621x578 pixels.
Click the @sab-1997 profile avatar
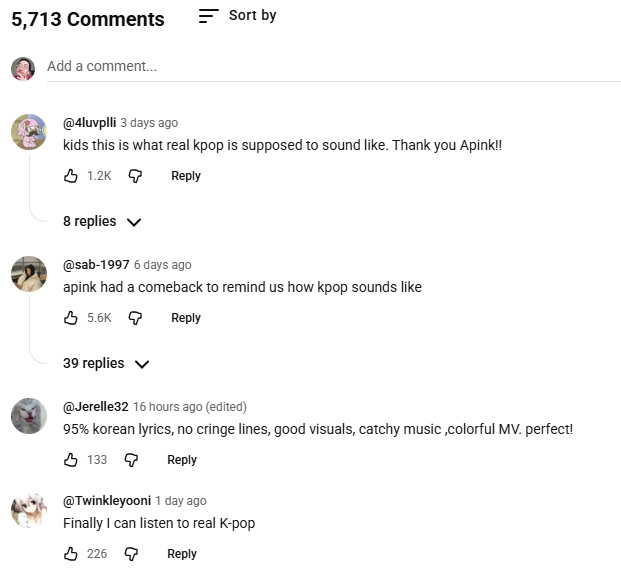pyautogui.click(x=29, y=274)
